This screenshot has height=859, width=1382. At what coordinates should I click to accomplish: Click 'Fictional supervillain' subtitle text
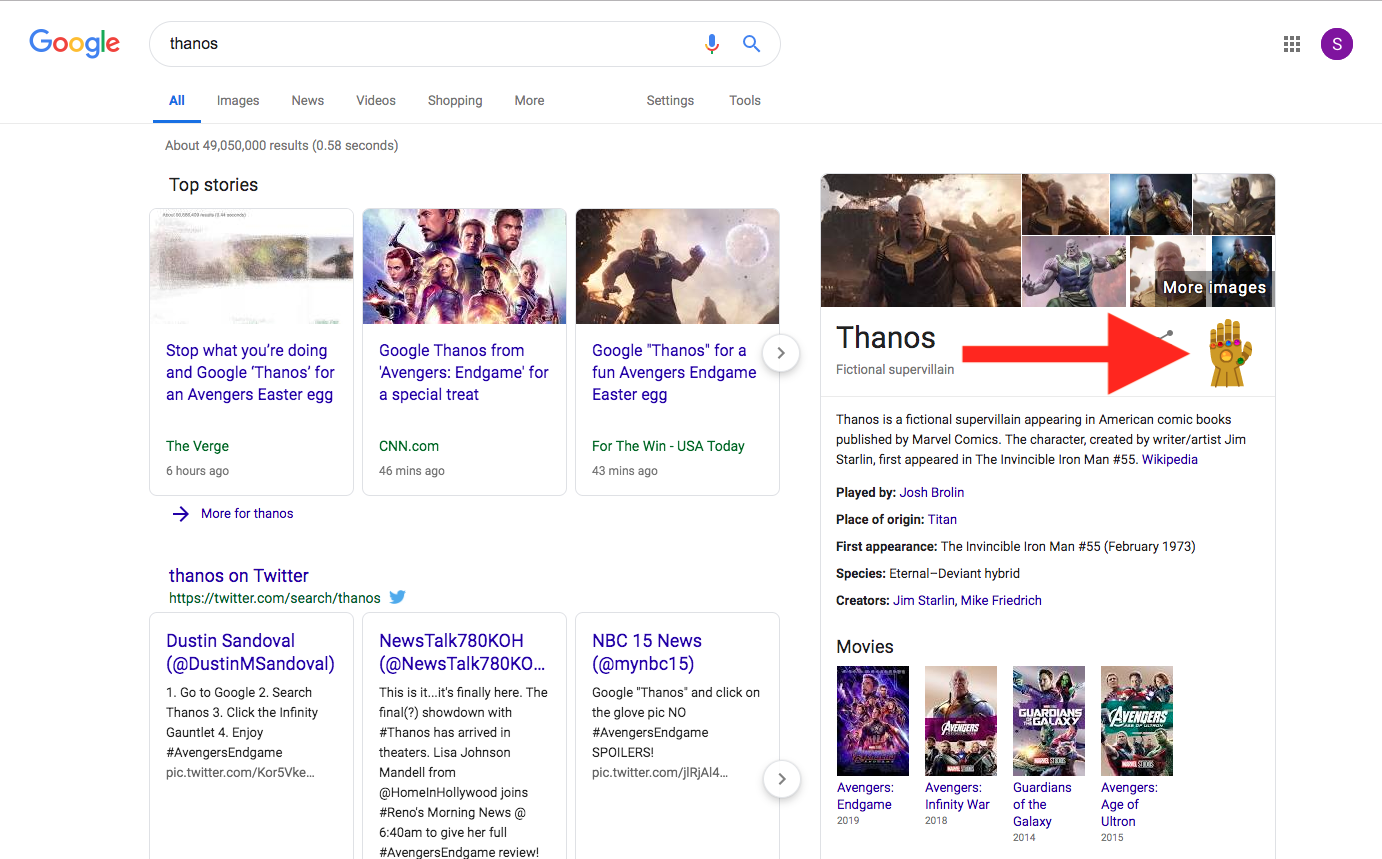click(895, 369)
